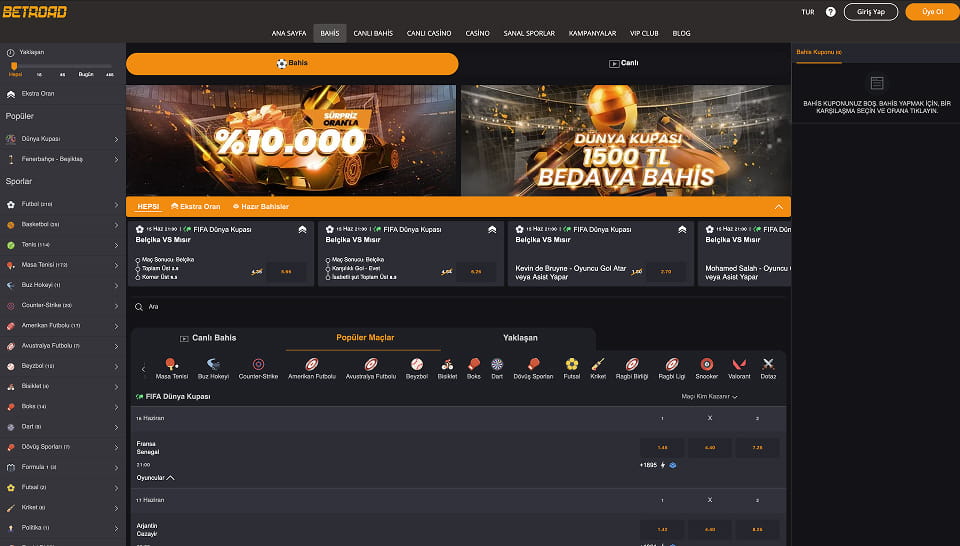Click the Üye Ol button
960x546 pixels.
point(932,12)
